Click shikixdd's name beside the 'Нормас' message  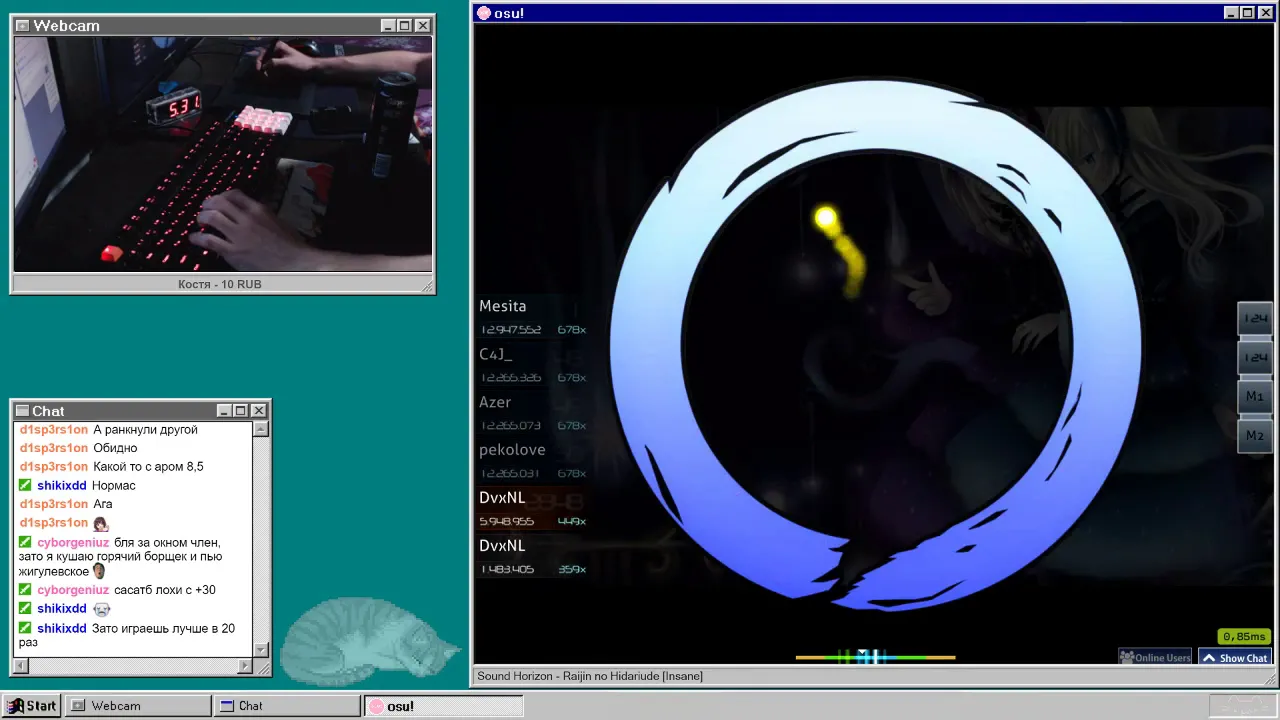[62, 486]
